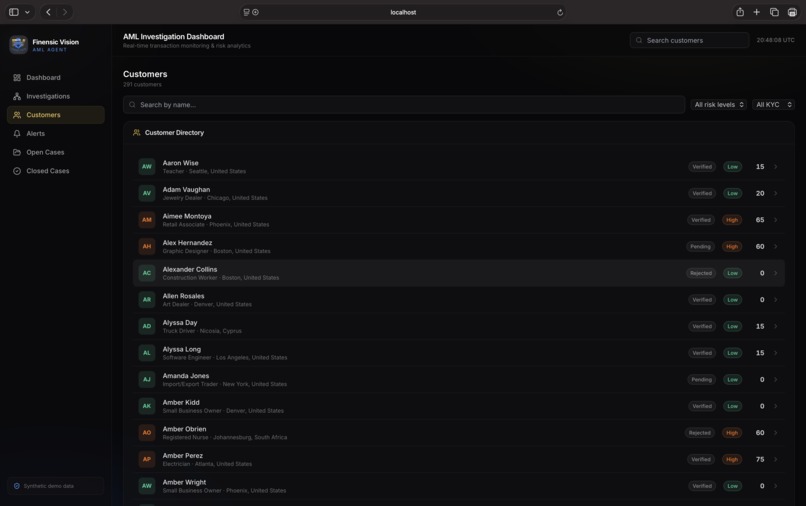Click Aimee Montoya High risk badge

[x=732, y=220]
